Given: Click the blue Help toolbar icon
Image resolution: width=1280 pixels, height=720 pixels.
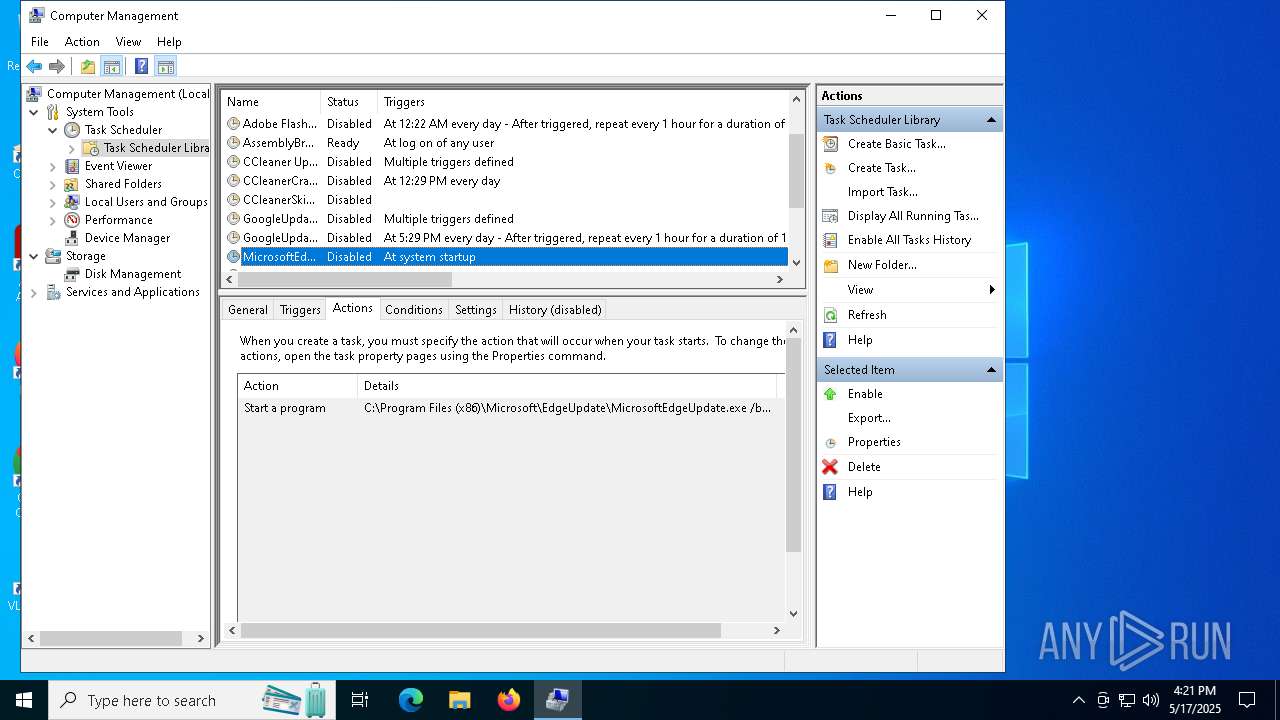Looking at the screenshot, I should coord(141,66).
